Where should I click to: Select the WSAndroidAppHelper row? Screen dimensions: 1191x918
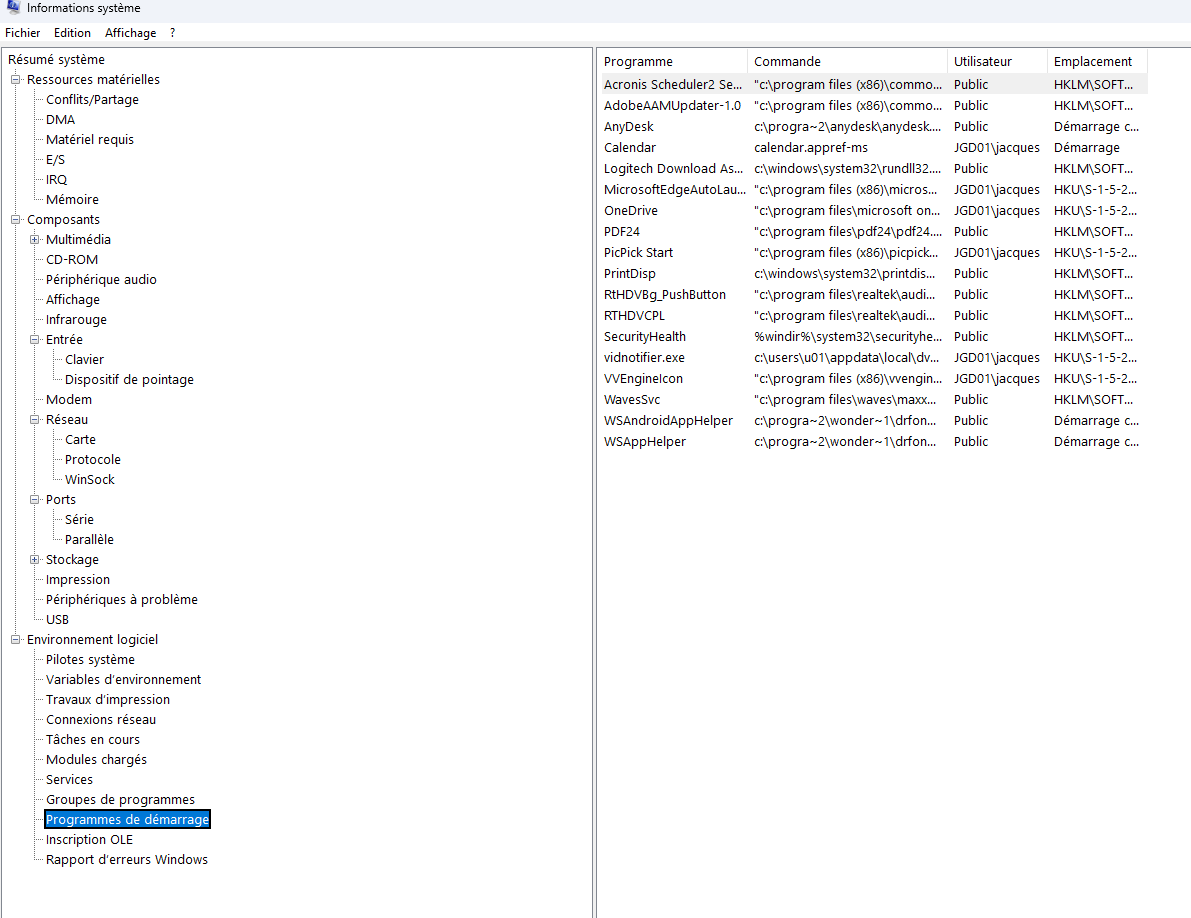coord(874,421)
